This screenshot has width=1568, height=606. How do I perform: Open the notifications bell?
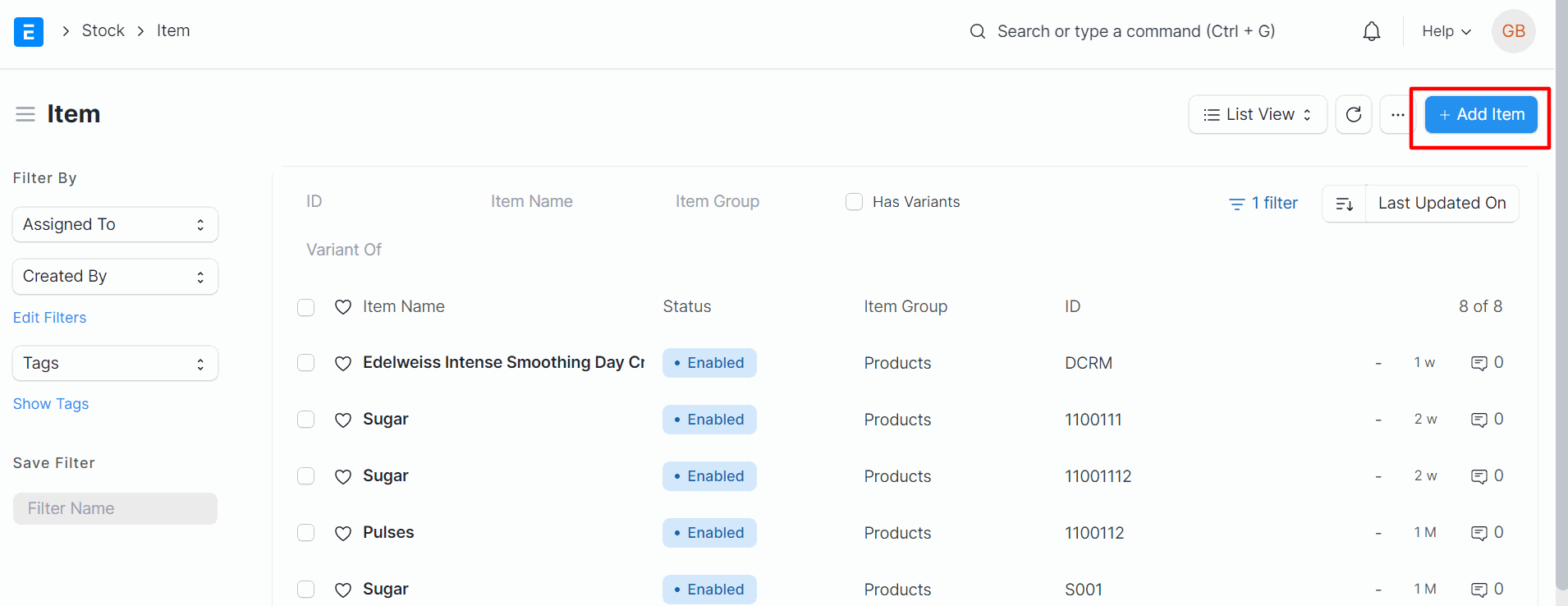[x=1371, y=31]
